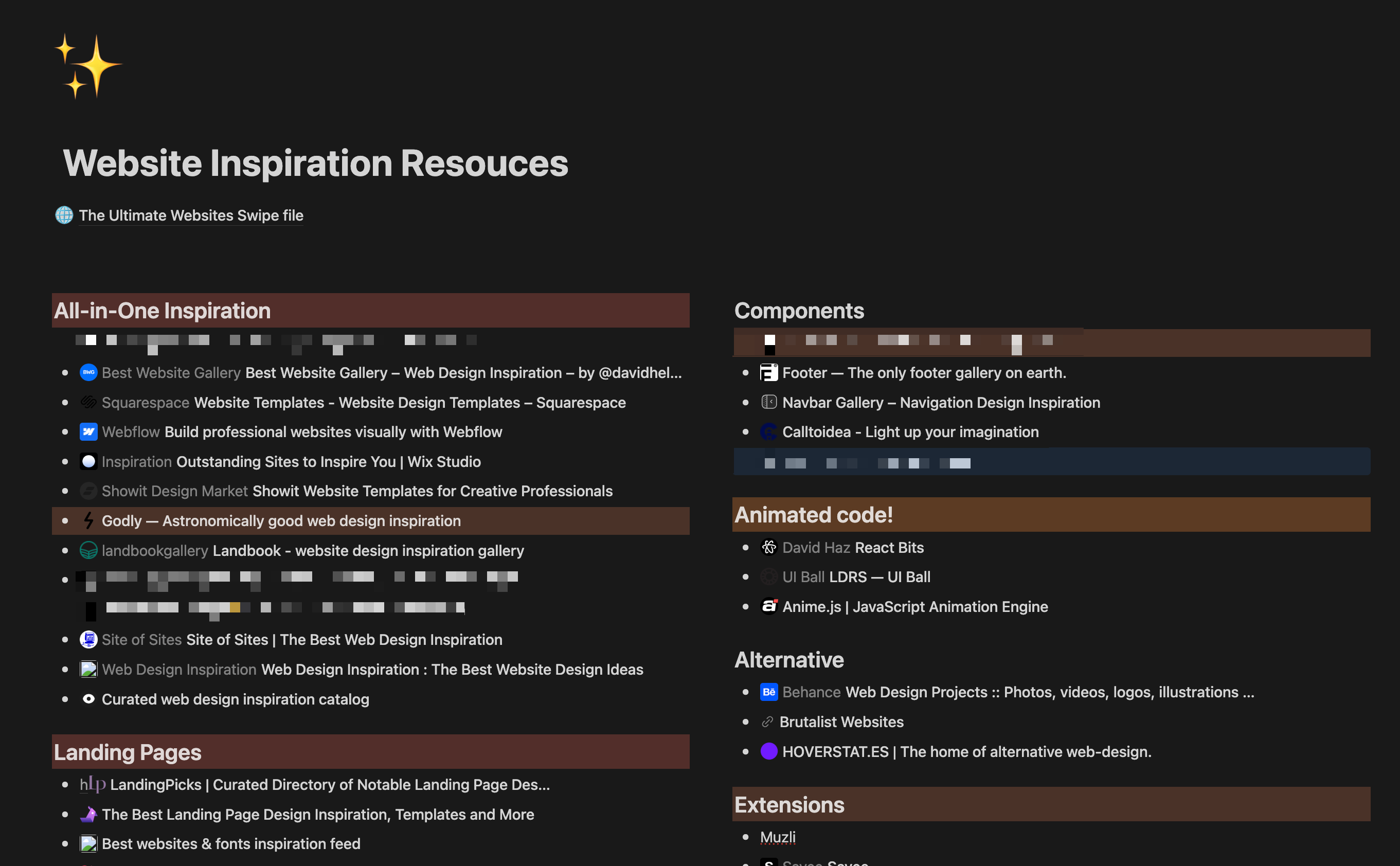The height and width of the screenshot is (866, 1400).
Task: Open the Squarespace Website Templates link
Action: [409, 403]
